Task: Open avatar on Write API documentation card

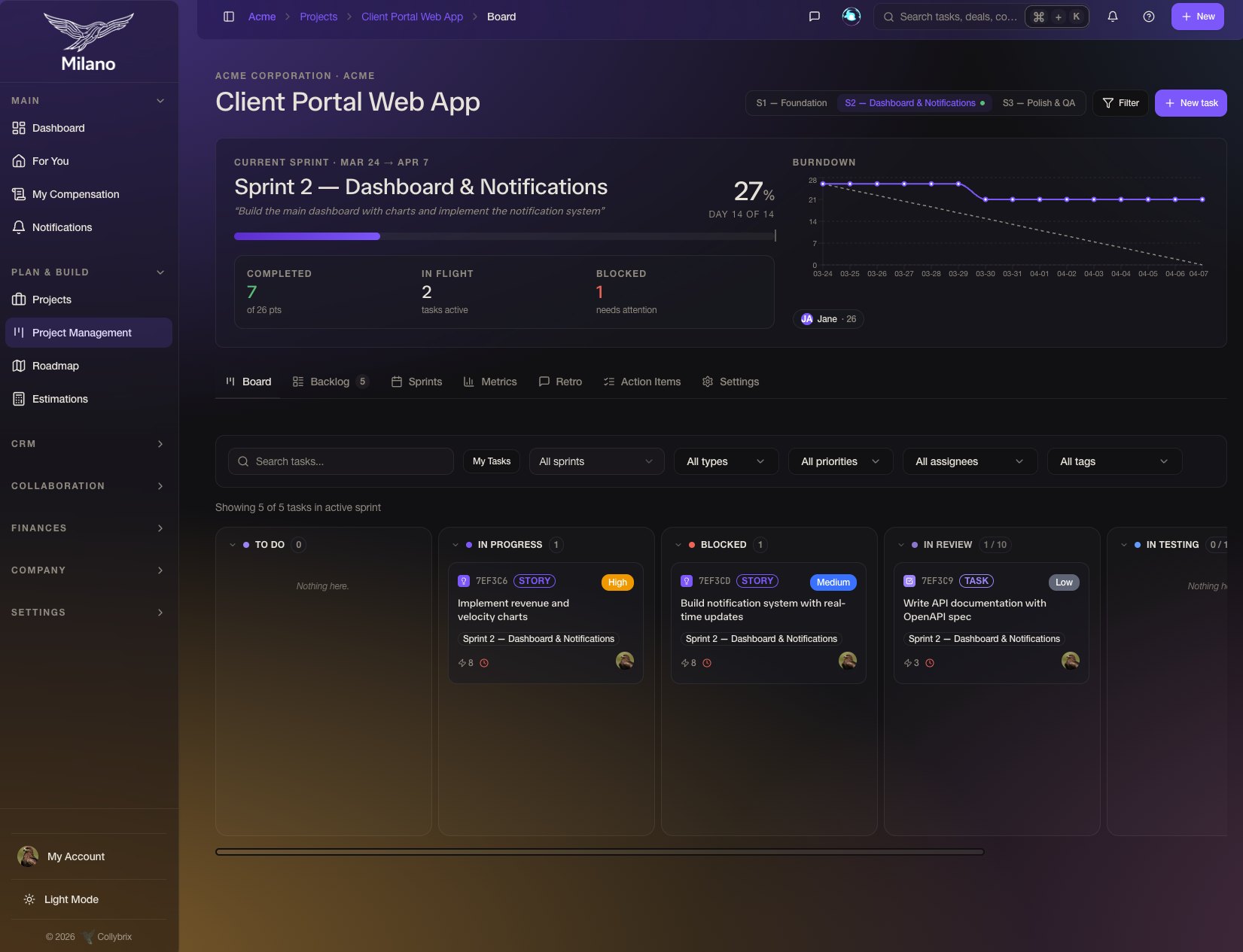Action: click(1070, 661)
